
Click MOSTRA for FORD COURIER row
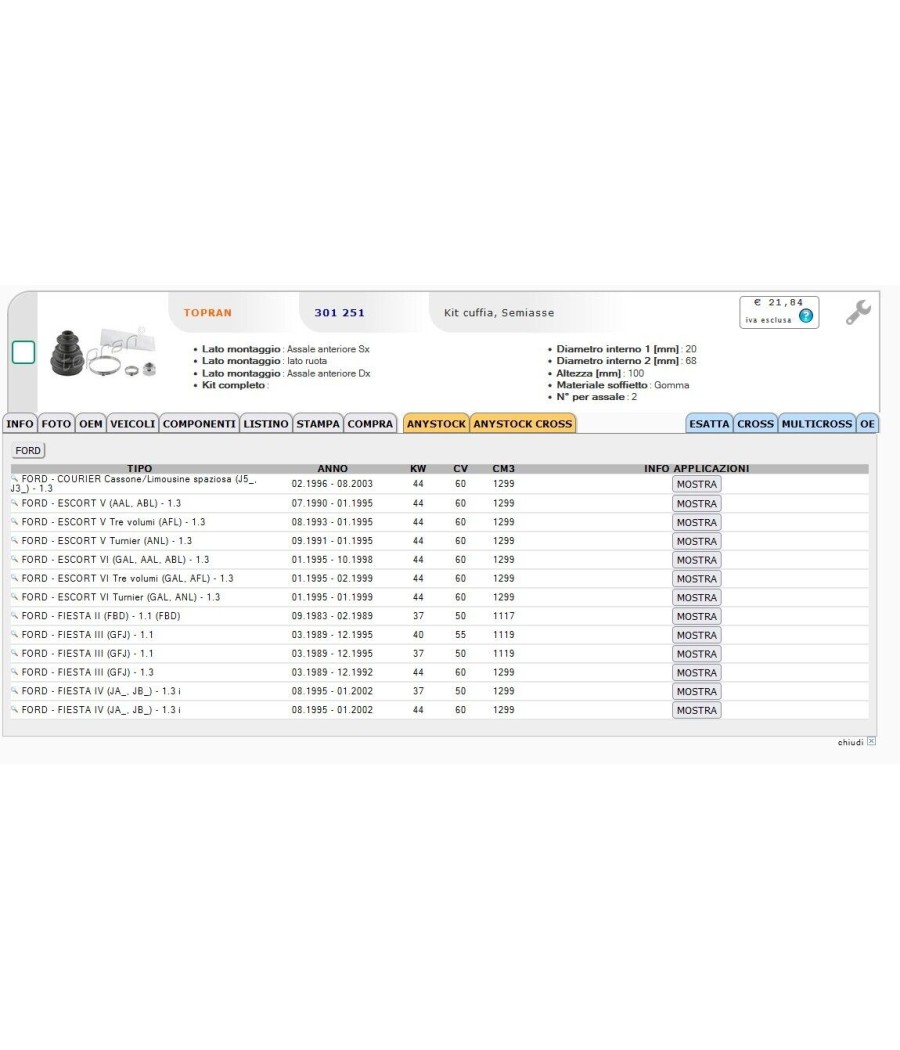click(696, 484)
